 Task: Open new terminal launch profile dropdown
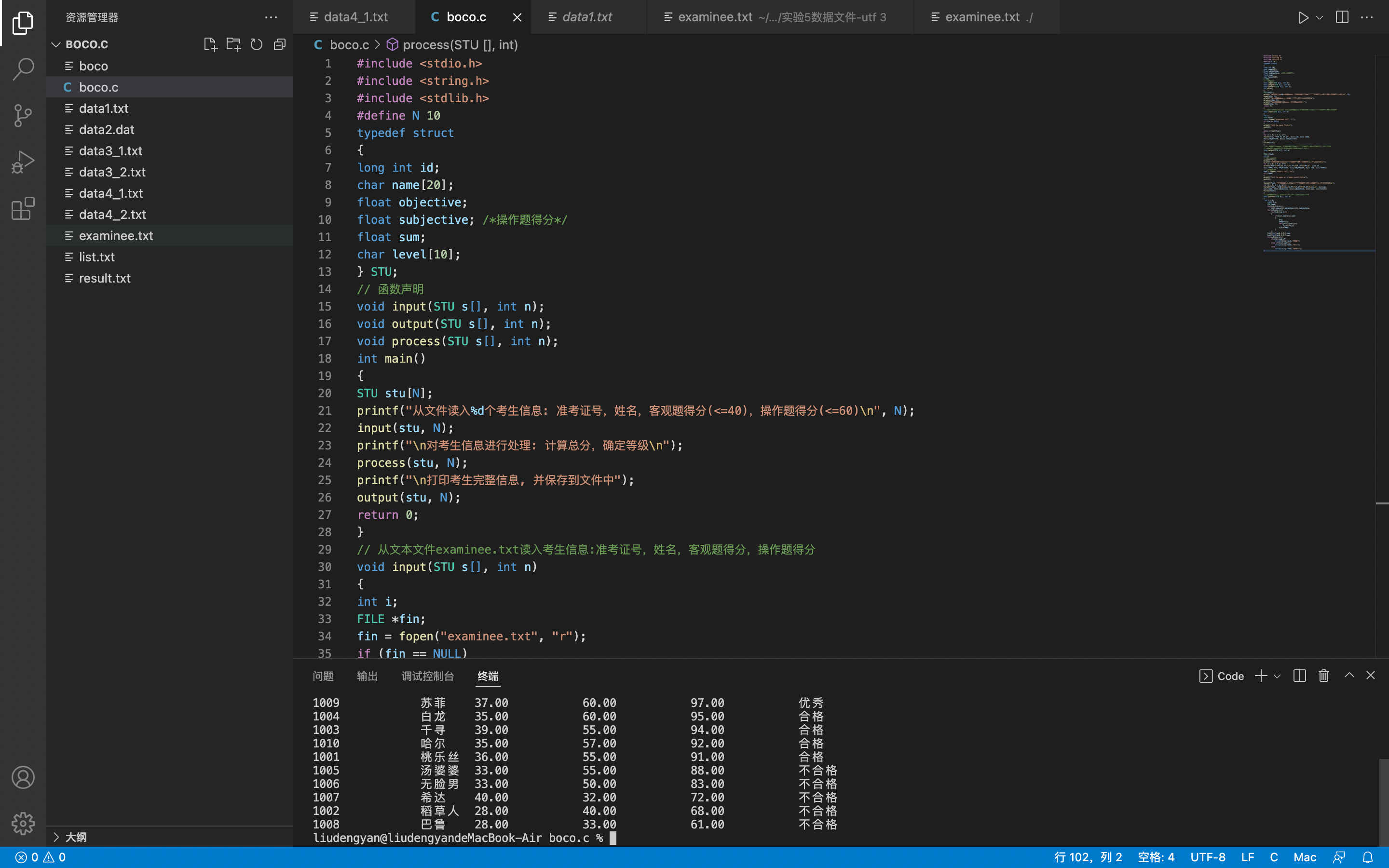1277,676
